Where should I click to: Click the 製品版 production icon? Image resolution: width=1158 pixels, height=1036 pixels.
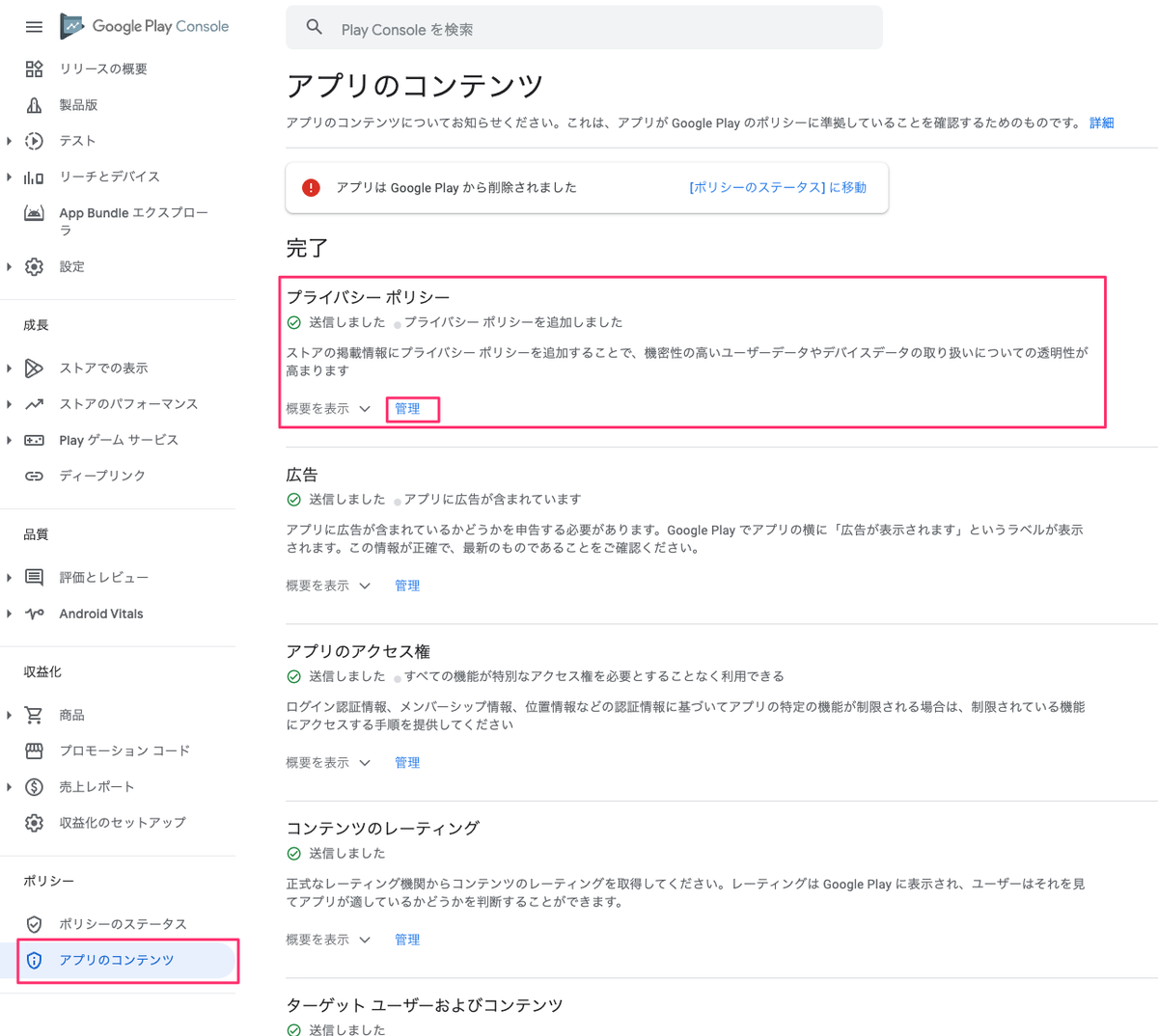[x=34, y=105]
